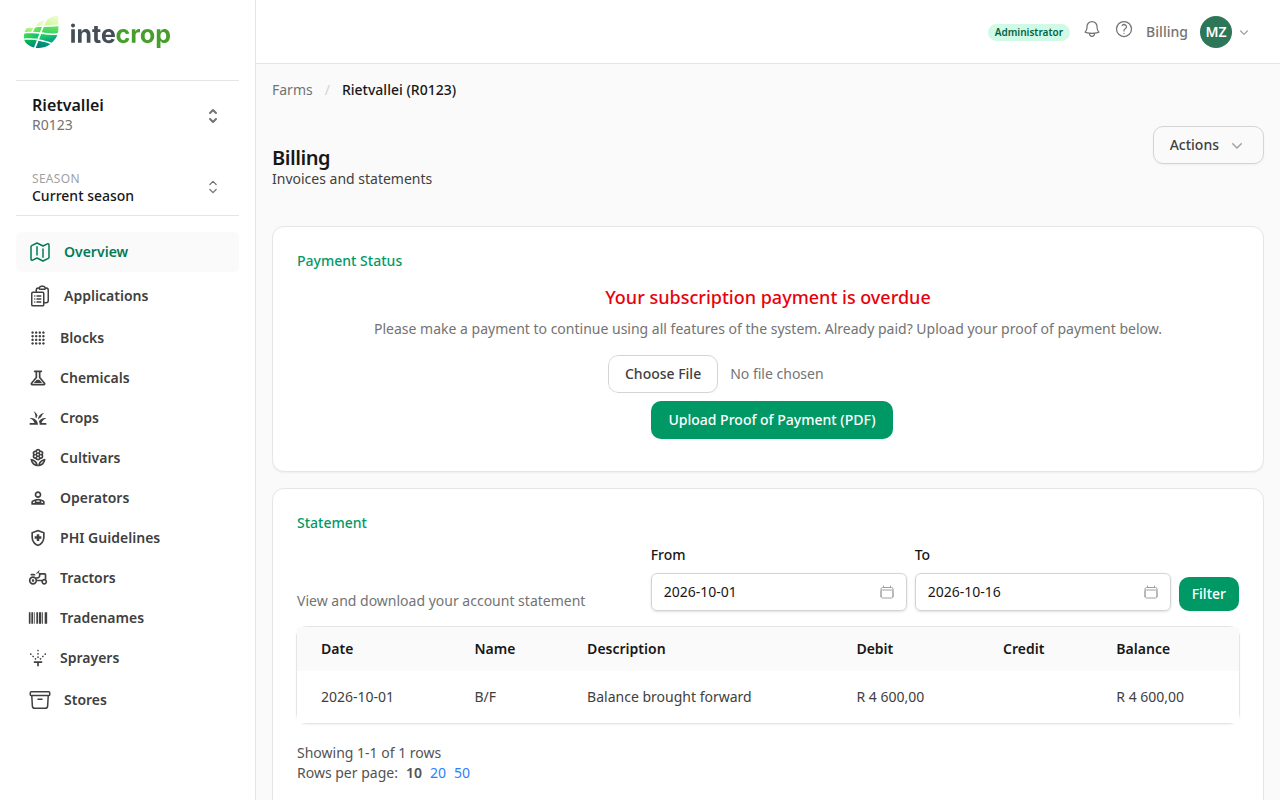Click the To date input field
The width and height of the screenshot is (1280, 800).
tap(1042, 592)
